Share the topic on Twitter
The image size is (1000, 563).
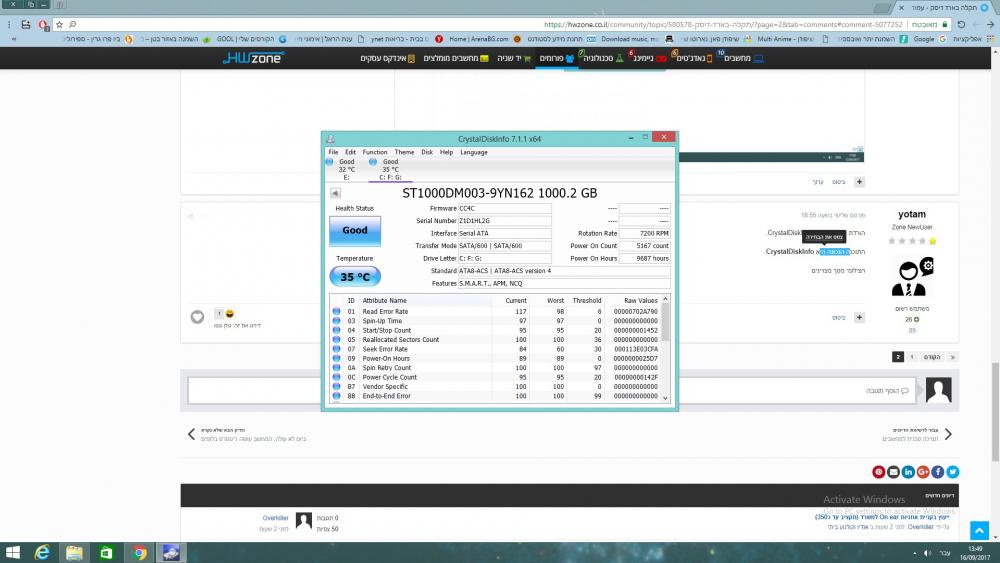point(953,472)
